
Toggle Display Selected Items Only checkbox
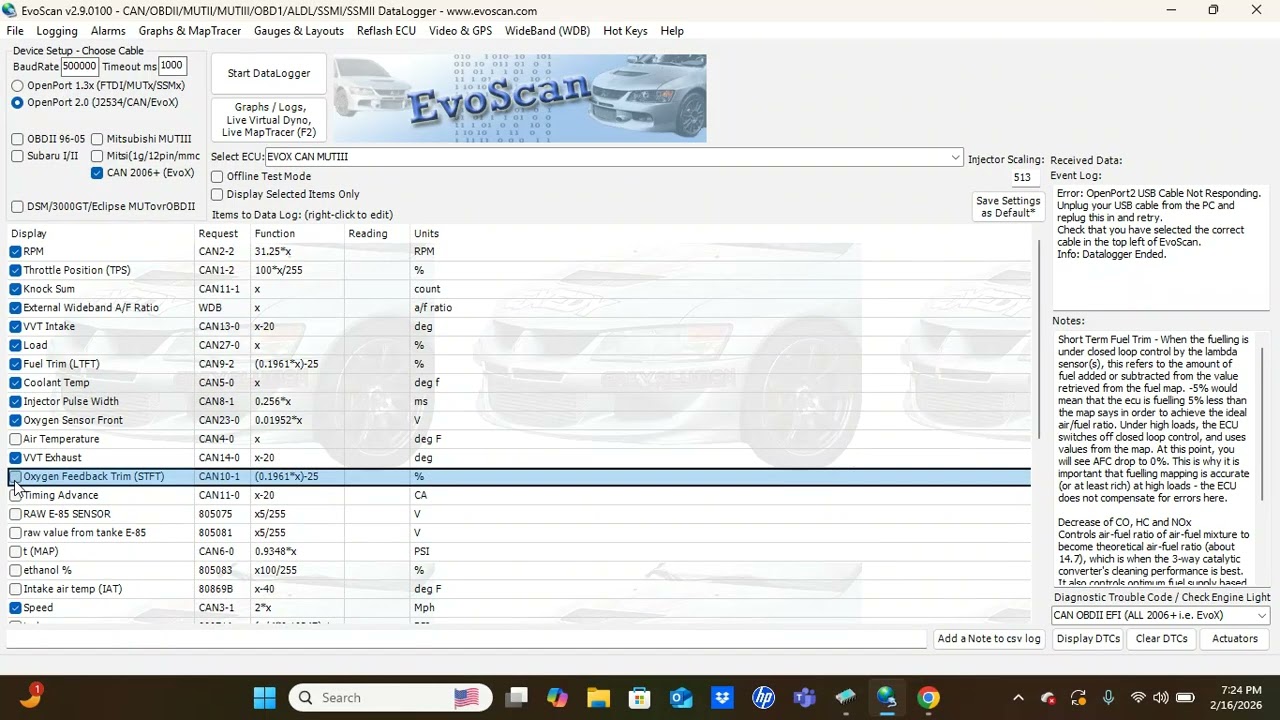[x=217, y=194]
